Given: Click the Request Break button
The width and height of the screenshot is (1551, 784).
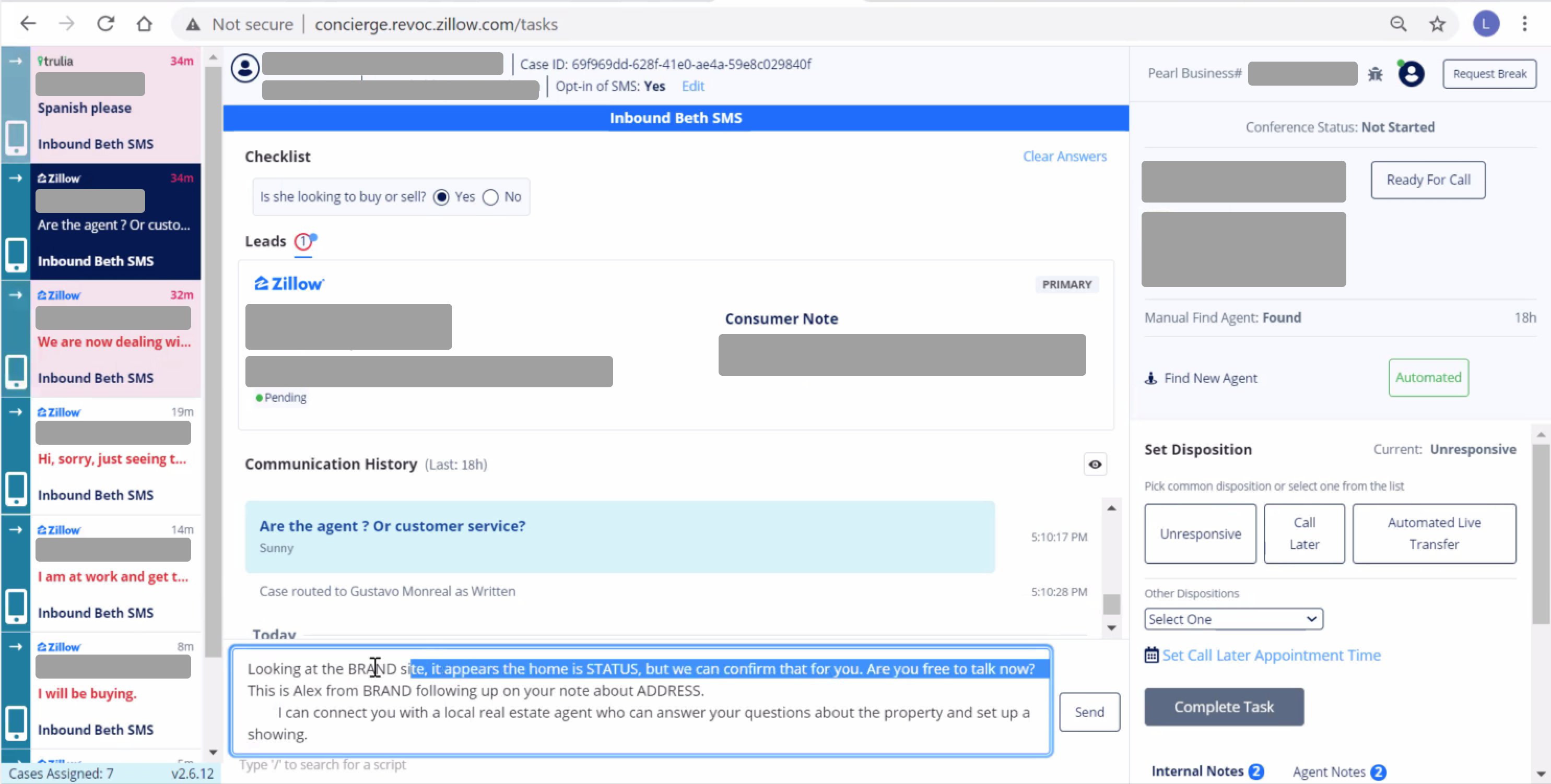Looking at the screenshot, I should (1489, 74).
